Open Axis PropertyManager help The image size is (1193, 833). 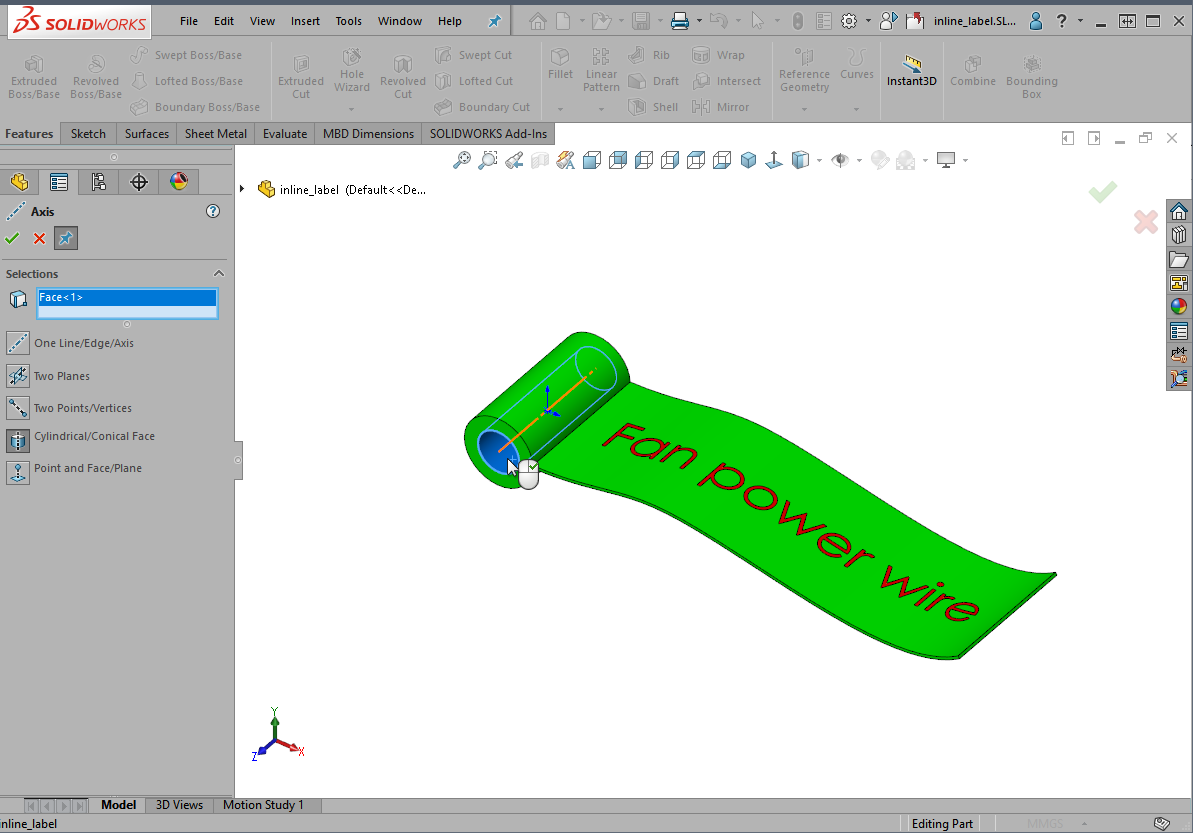(213, 211)
